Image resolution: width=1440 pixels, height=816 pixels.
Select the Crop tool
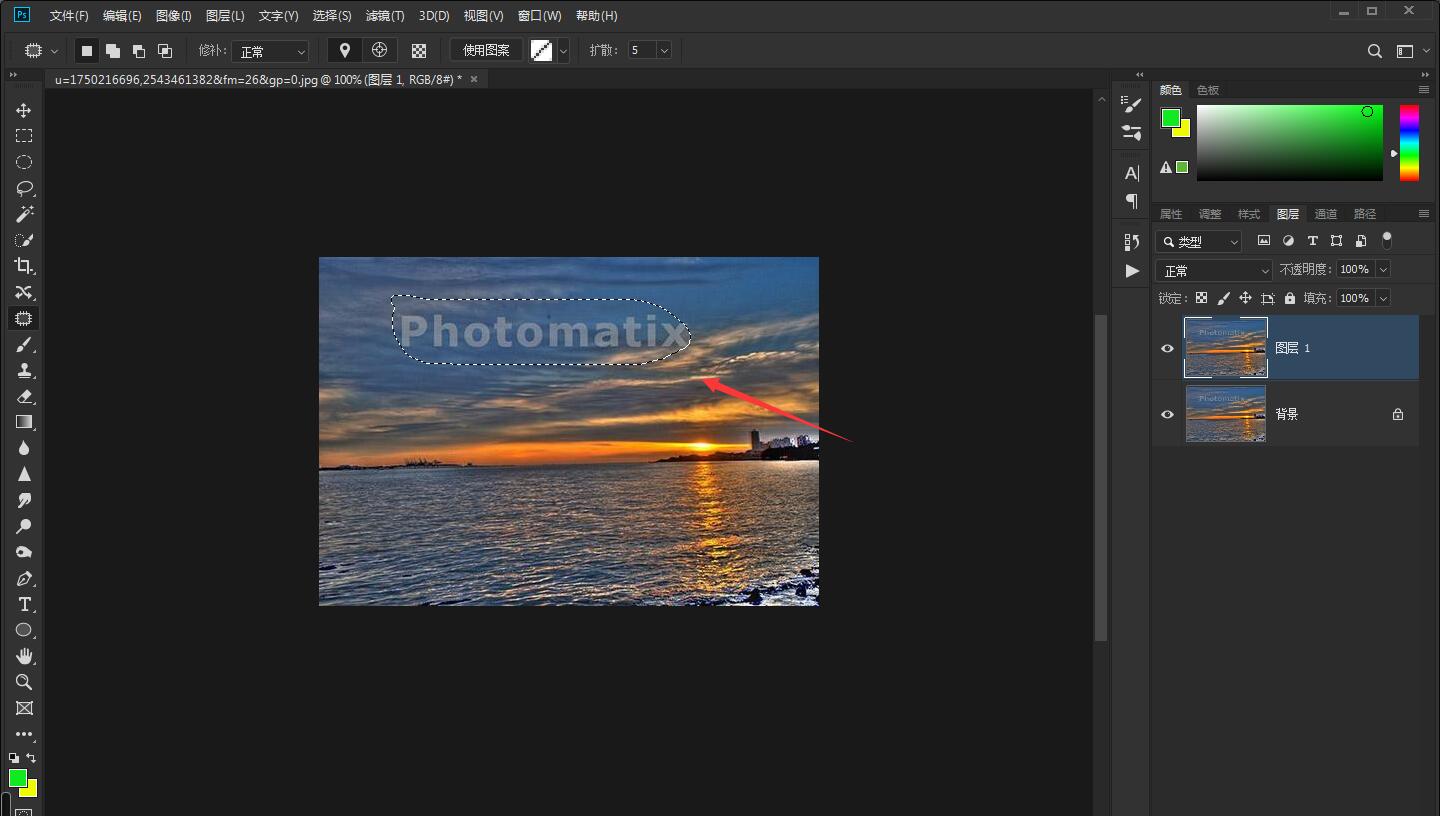[24, 266]
